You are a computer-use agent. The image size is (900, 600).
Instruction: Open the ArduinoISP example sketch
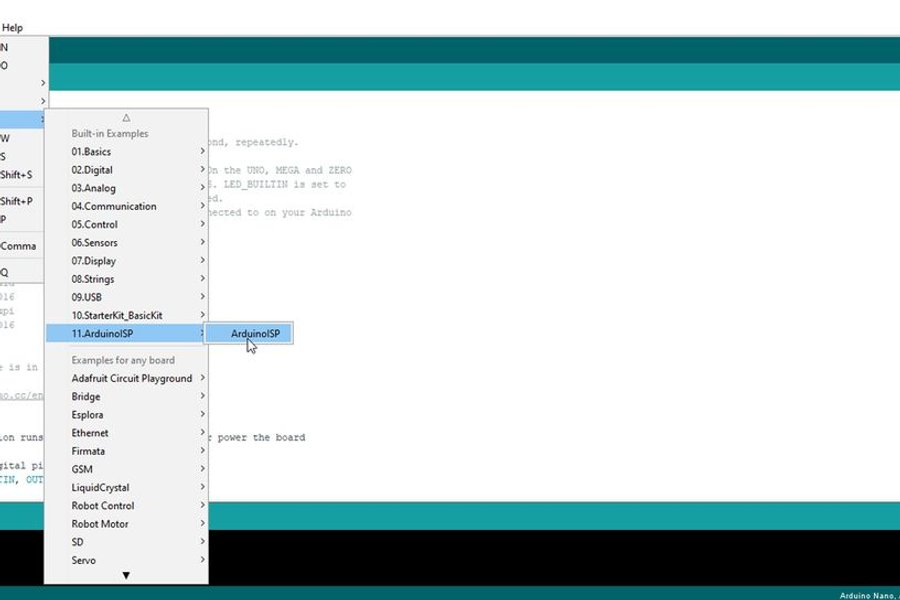point(249,334)
